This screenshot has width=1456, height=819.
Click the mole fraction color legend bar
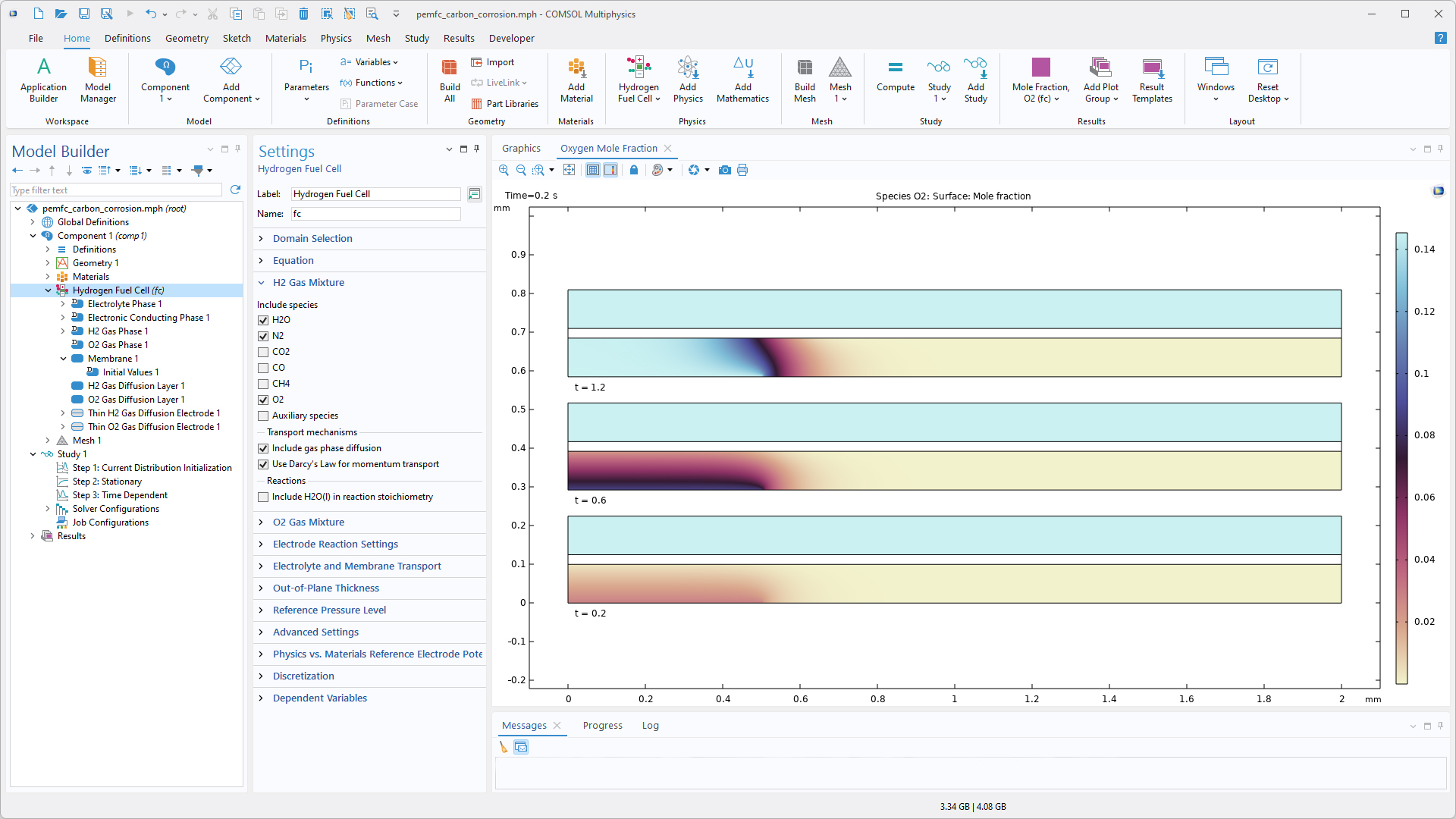pyautogui.click(x=1401, y=458)
